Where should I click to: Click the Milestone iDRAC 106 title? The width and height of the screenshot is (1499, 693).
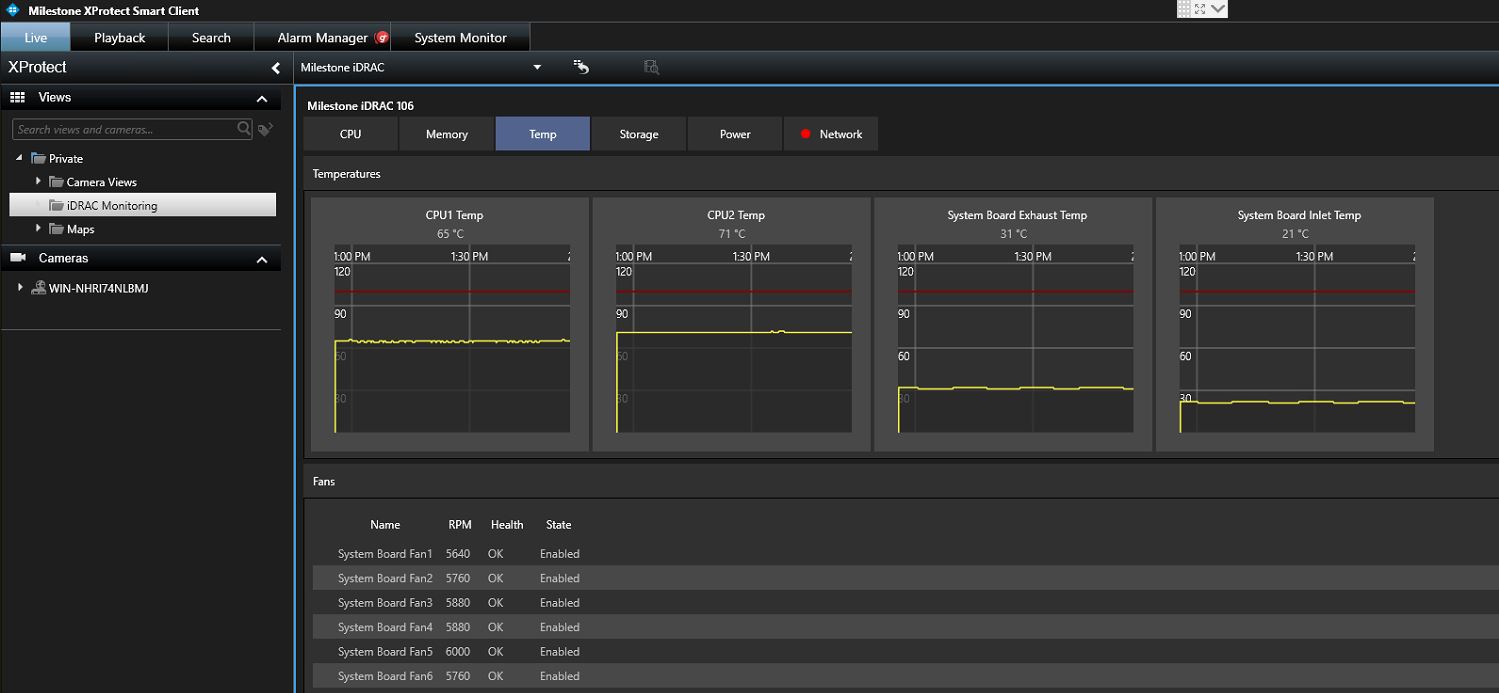360,106
